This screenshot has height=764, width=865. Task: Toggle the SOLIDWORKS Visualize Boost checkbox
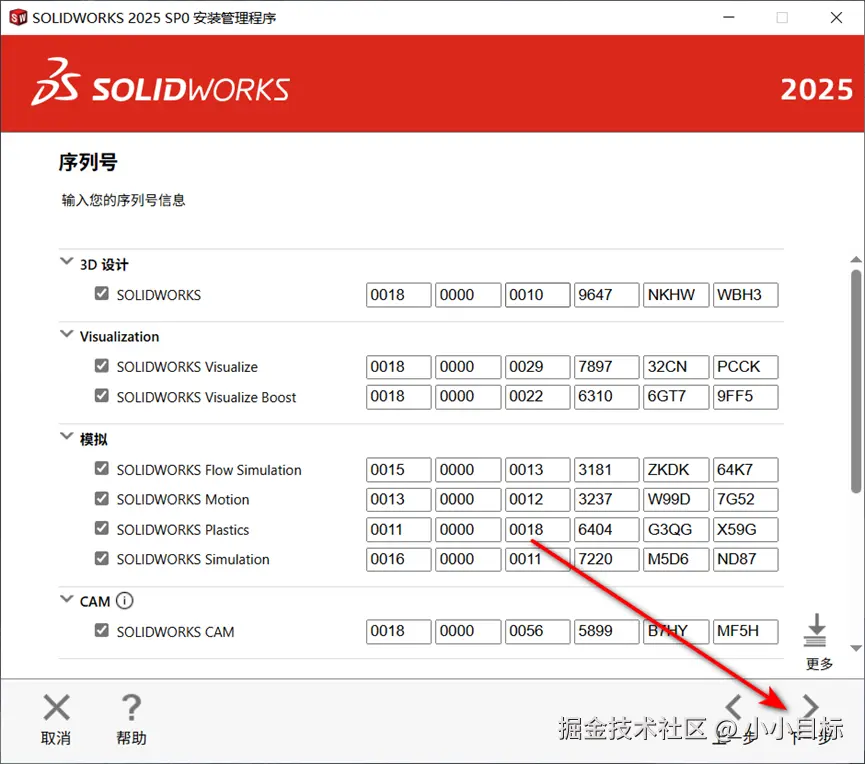tap(102, 396)
